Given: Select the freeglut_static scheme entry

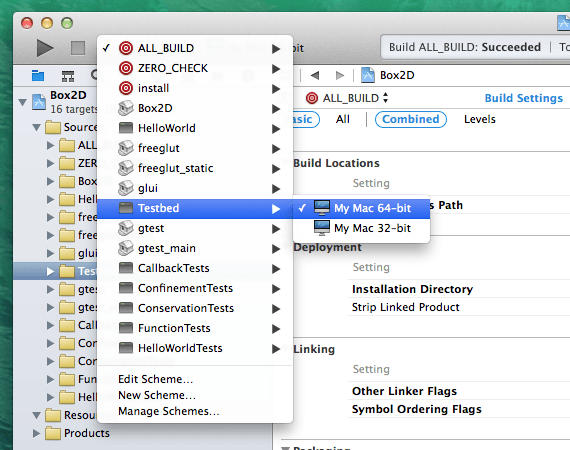Looking at the screenshot, I should tap(195, 168).
